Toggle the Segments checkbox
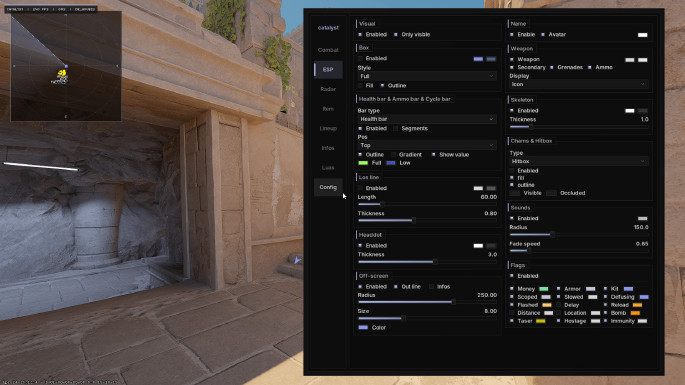The width and height of the screenshot is (685, 385). [x=396, y=128]
